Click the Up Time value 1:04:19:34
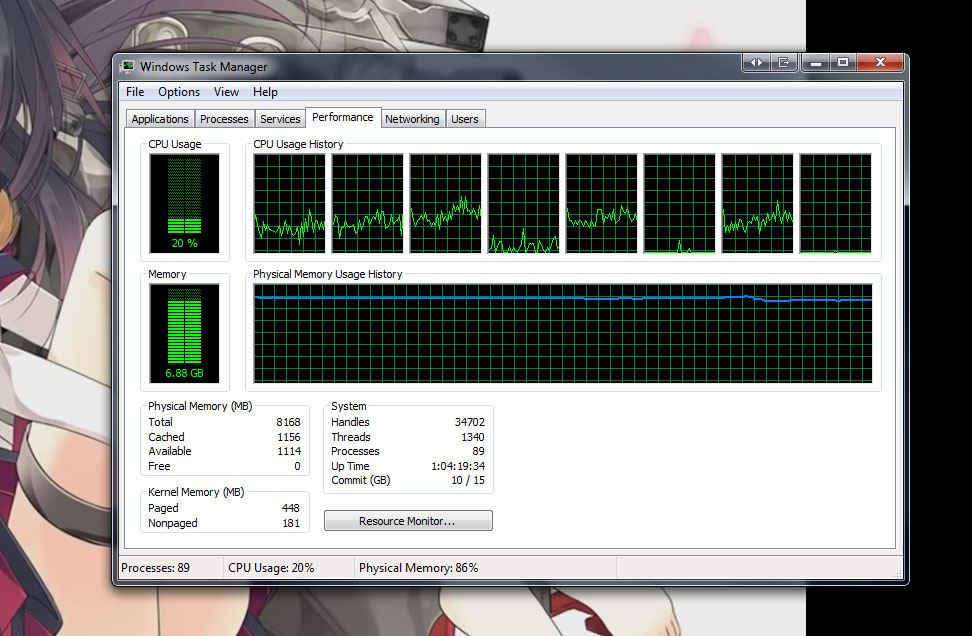Screen dimensions: 972x636 (x=458, y=466)
